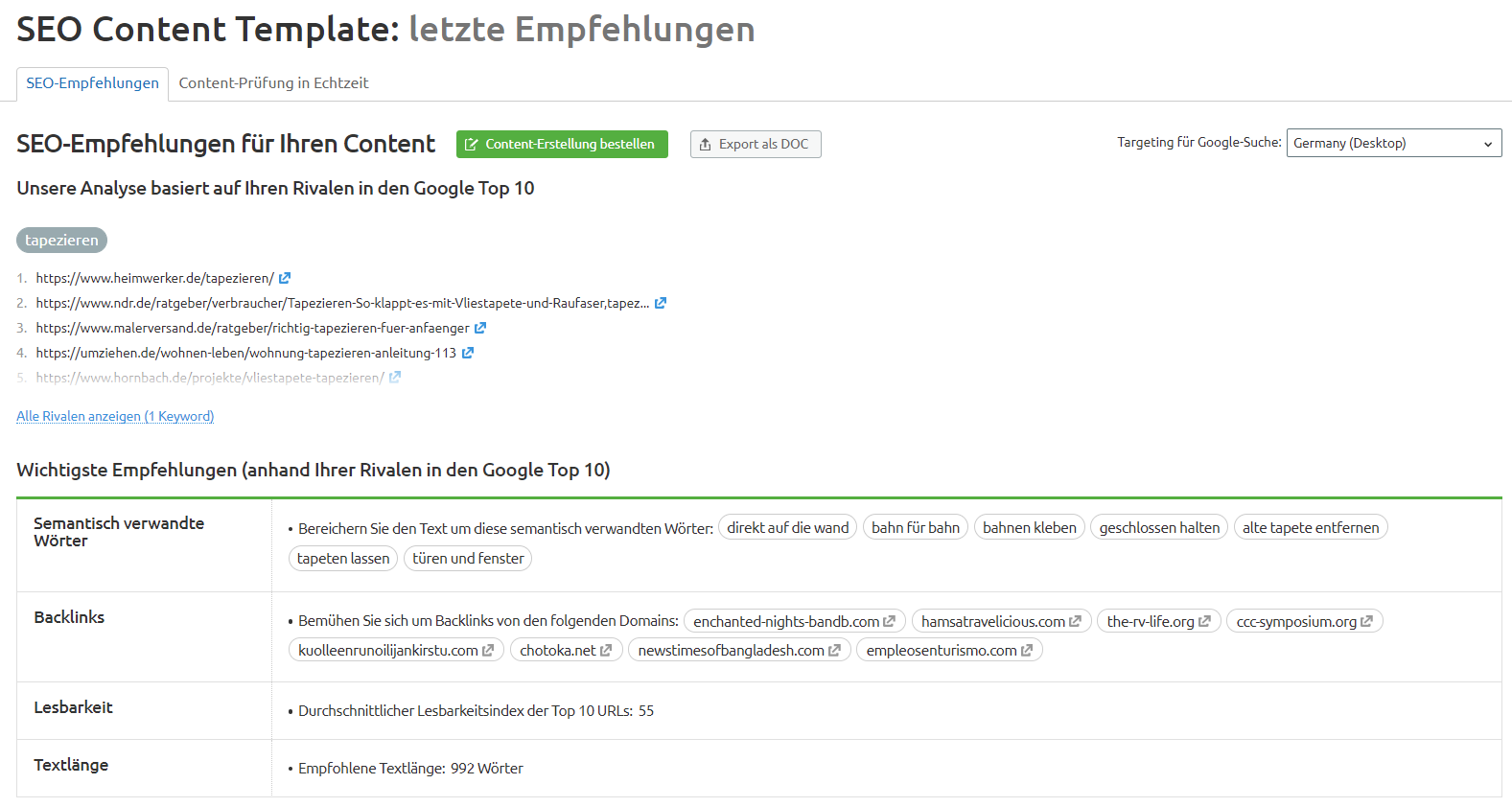Open external icon next to hornbach.de URL
This screenshot has height=807, width=1512.
(395, 378)
